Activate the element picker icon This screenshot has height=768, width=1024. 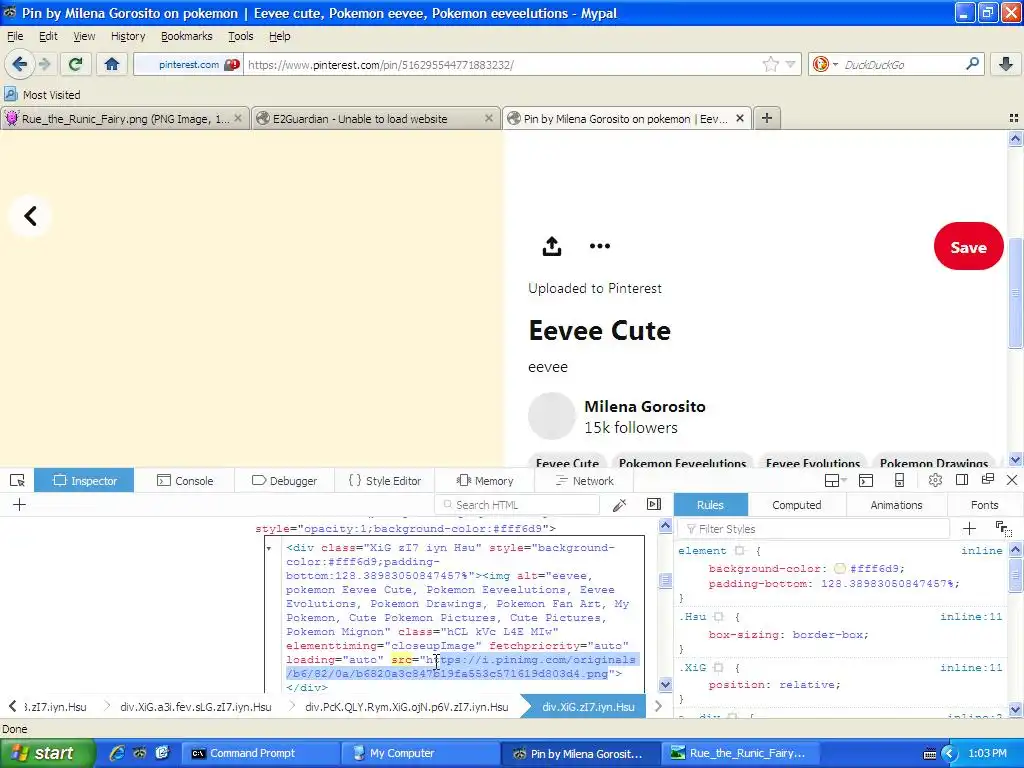coord(18,481)
